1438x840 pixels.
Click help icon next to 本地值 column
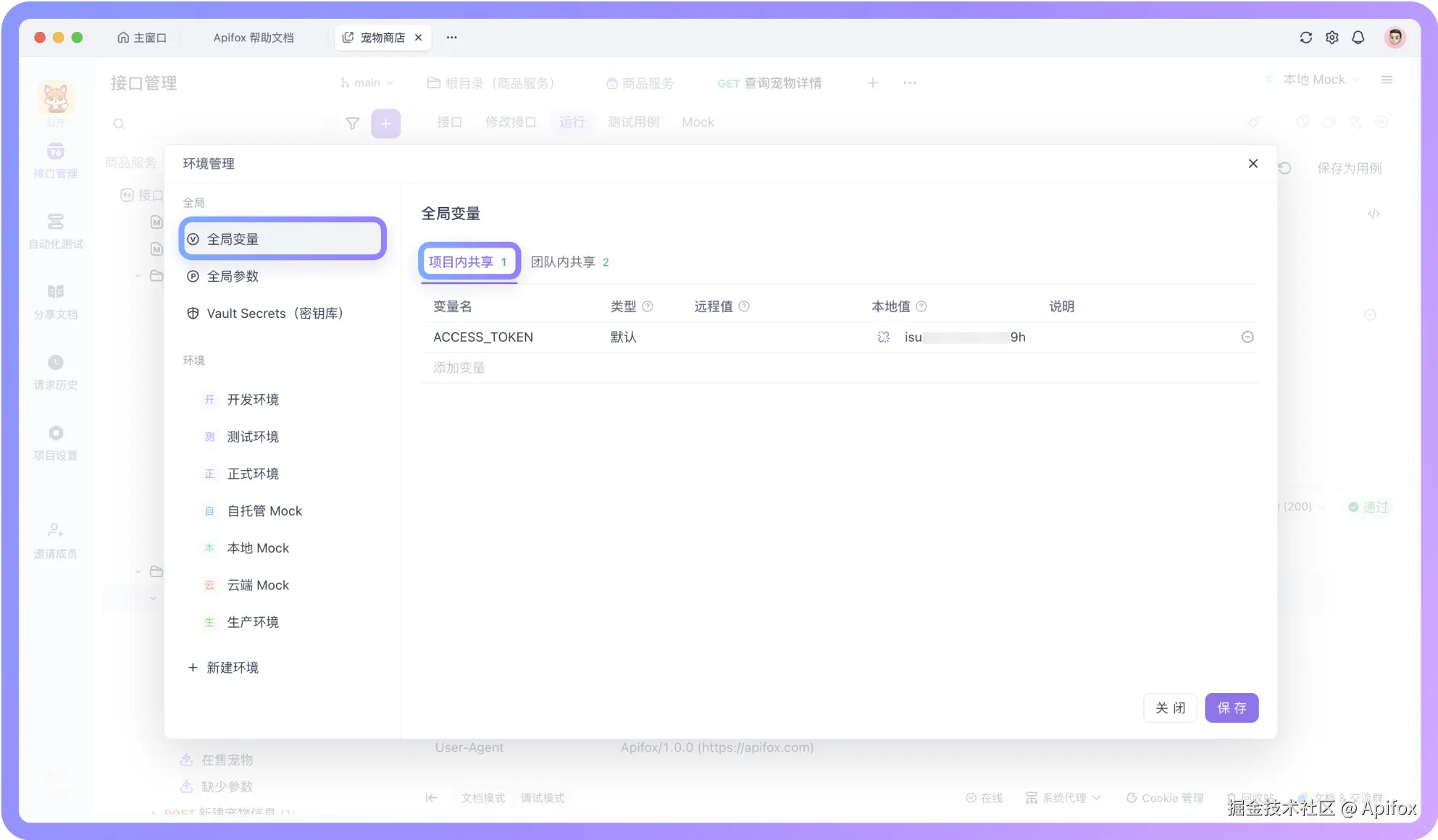[921, 306]
